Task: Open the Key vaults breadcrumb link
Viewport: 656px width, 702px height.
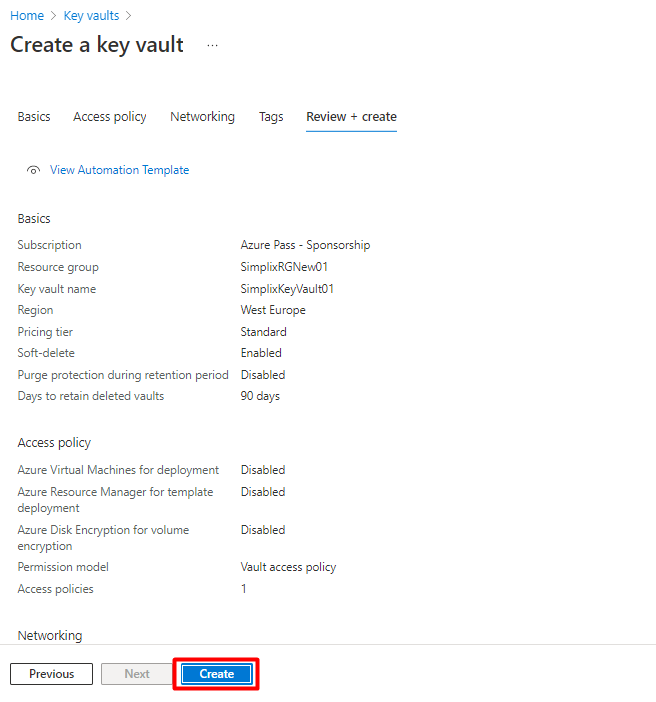Action: pyautogui.click(x=91, y=16)
